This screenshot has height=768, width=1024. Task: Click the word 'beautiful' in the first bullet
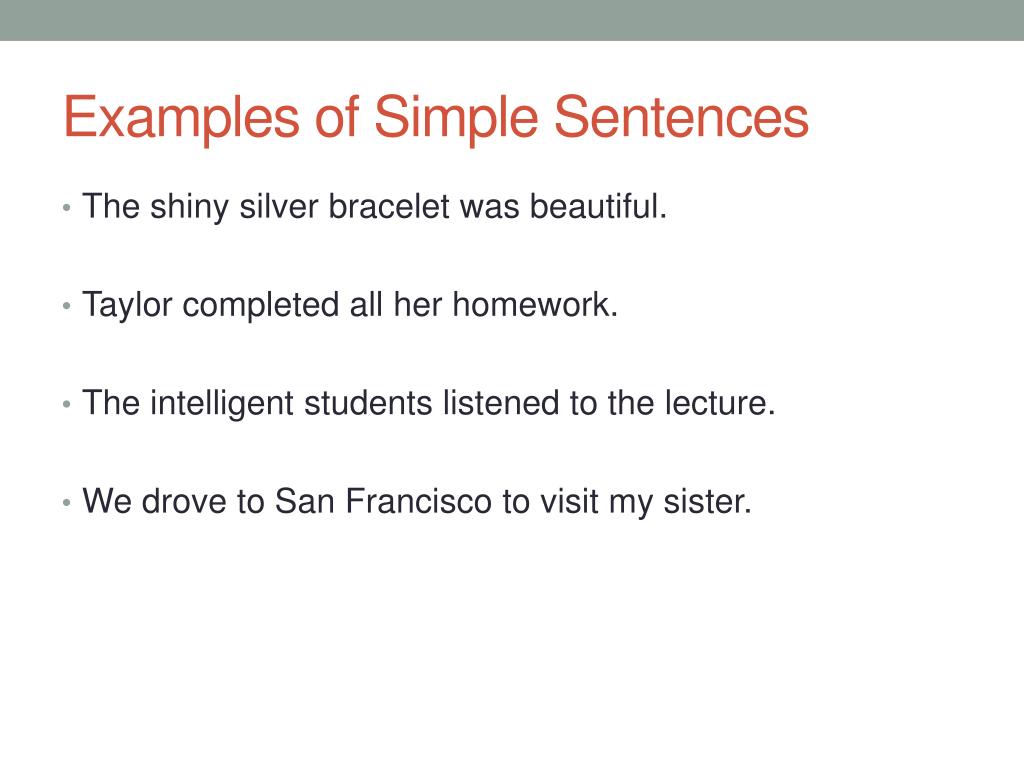pos(594,206)
